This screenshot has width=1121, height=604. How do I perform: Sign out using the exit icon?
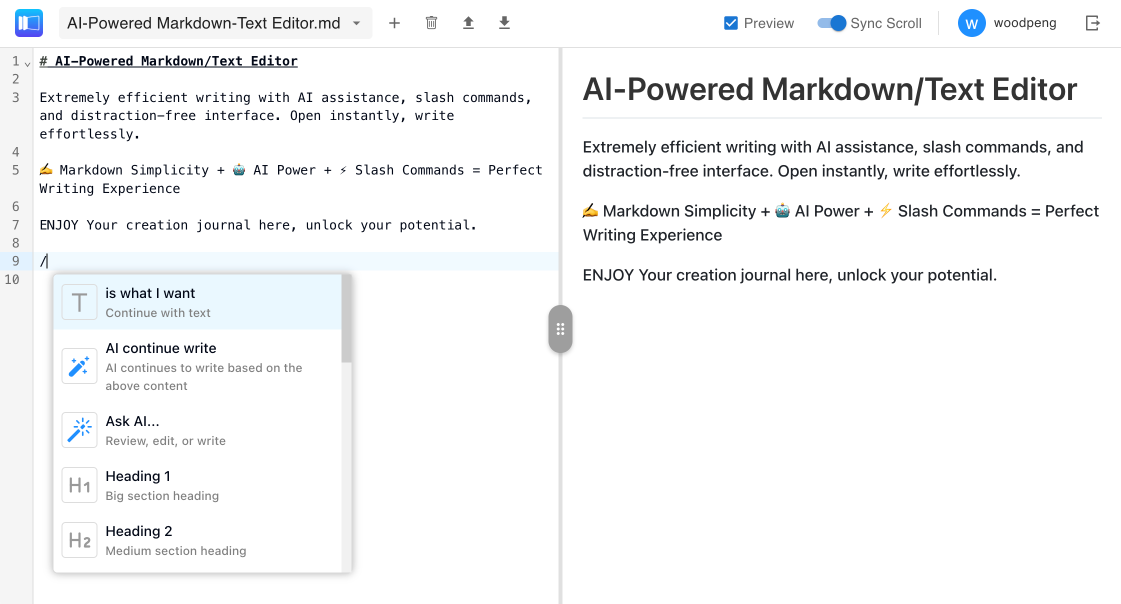[1092, 22]
